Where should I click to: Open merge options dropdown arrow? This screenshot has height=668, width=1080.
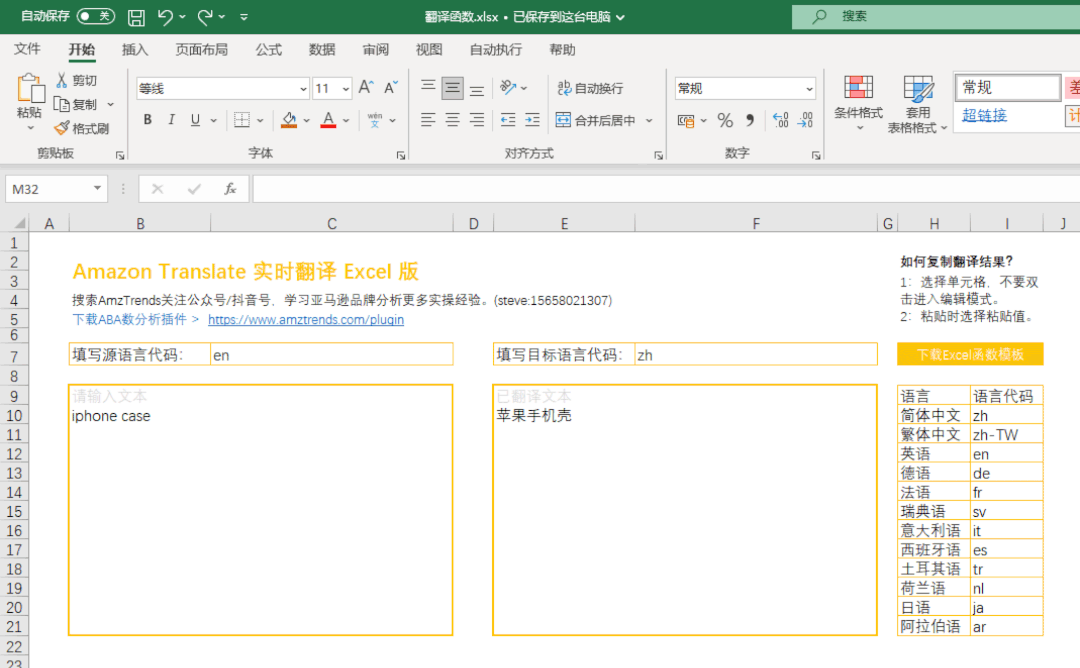(649, 121)
